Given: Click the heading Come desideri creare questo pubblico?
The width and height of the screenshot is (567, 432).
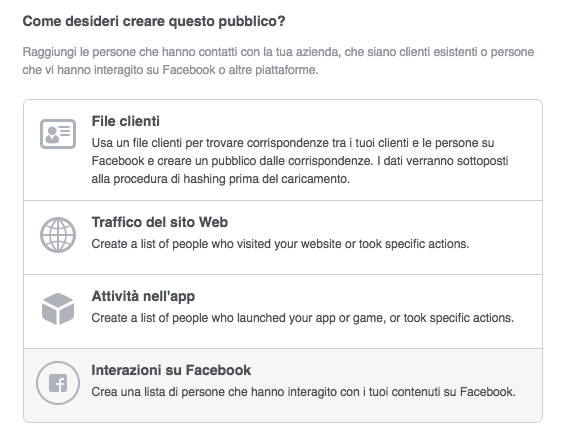Looking at the screenshot, I should click(x=154, y=21).
